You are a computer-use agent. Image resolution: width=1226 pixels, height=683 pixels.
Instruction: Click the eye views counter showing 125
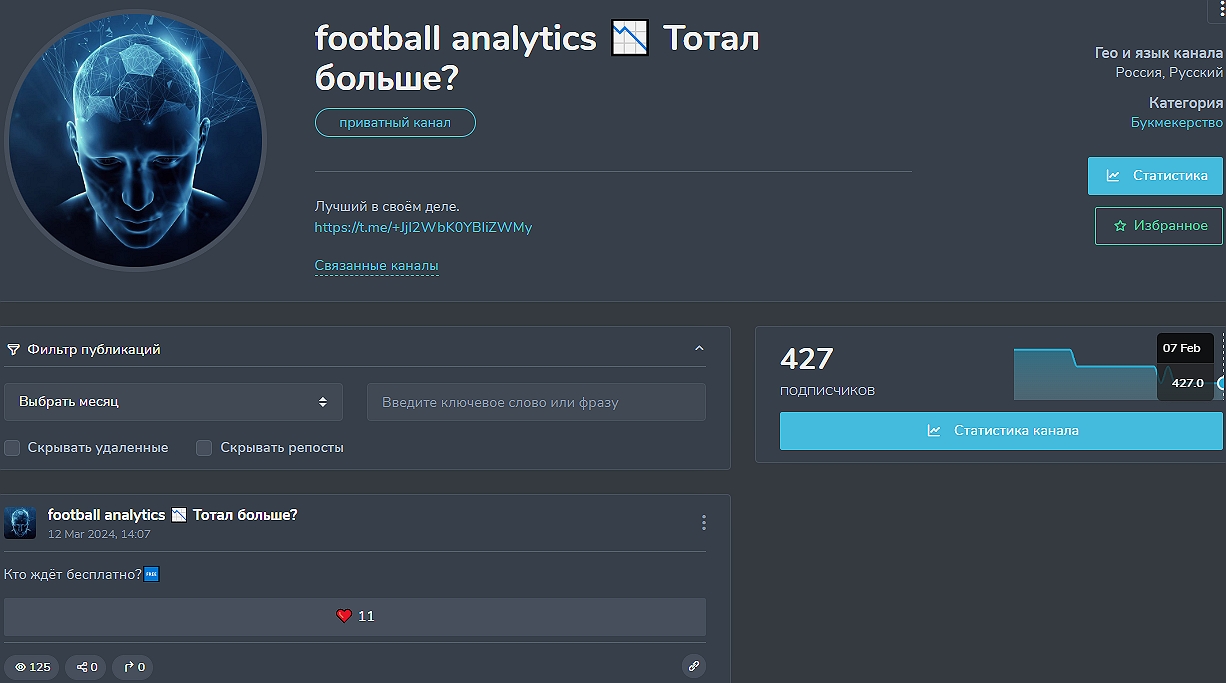pyautogui.click(x=31, y=667)
